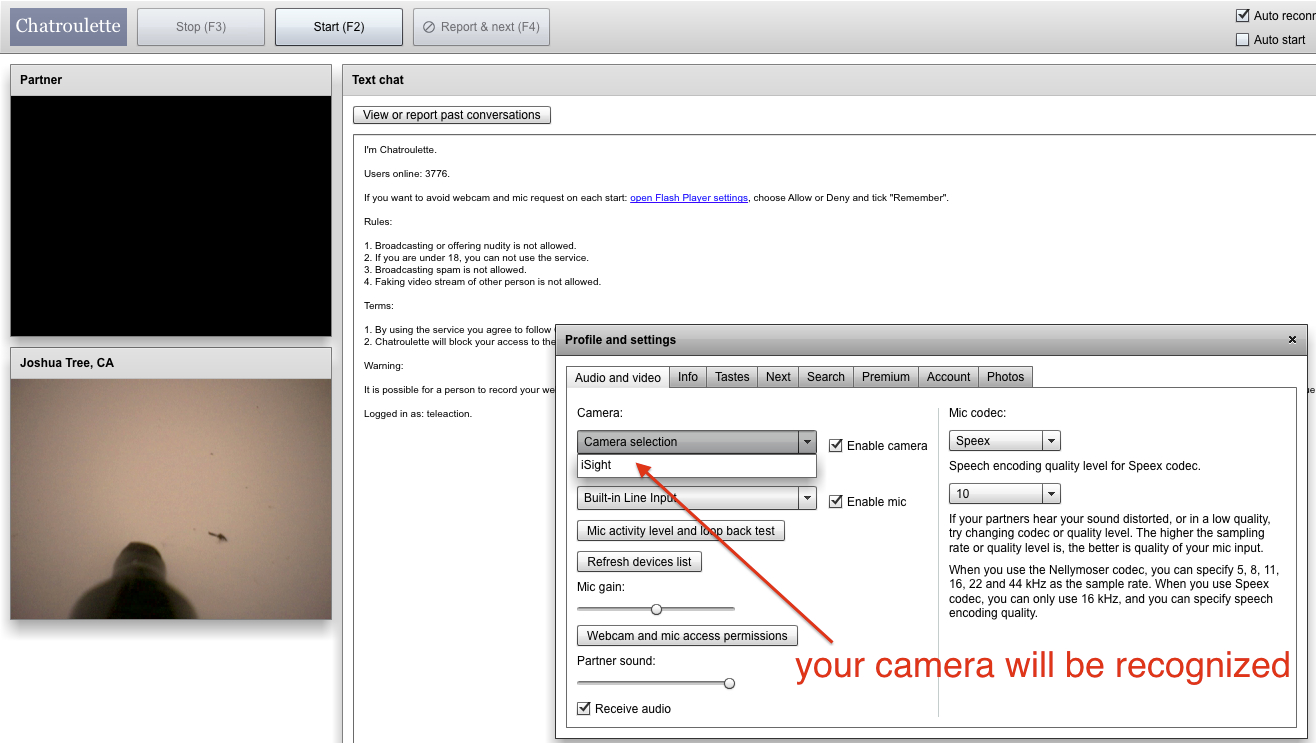Open the Photos tab
The height and width of the screenshot is (743, 1316).
pos(1005,377)
